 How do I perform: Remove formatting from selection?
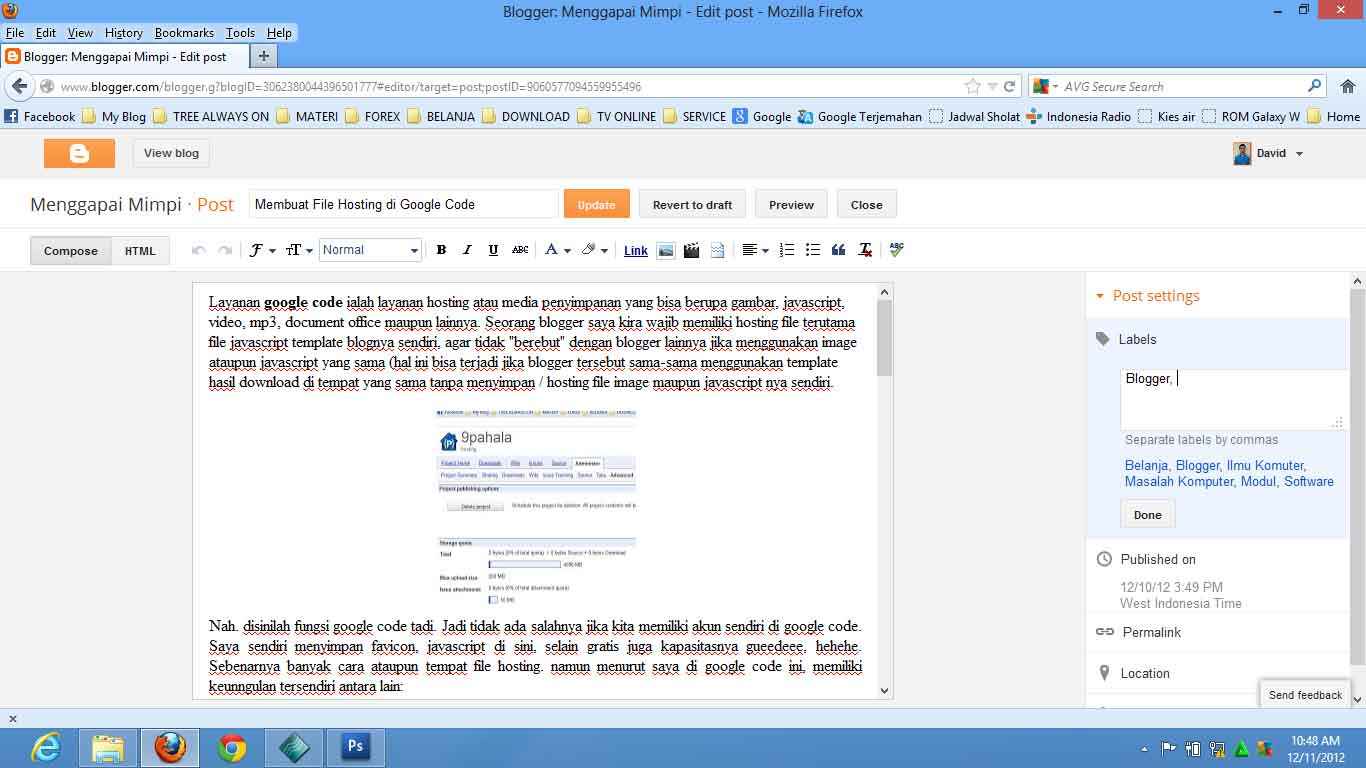coord(865,250)
